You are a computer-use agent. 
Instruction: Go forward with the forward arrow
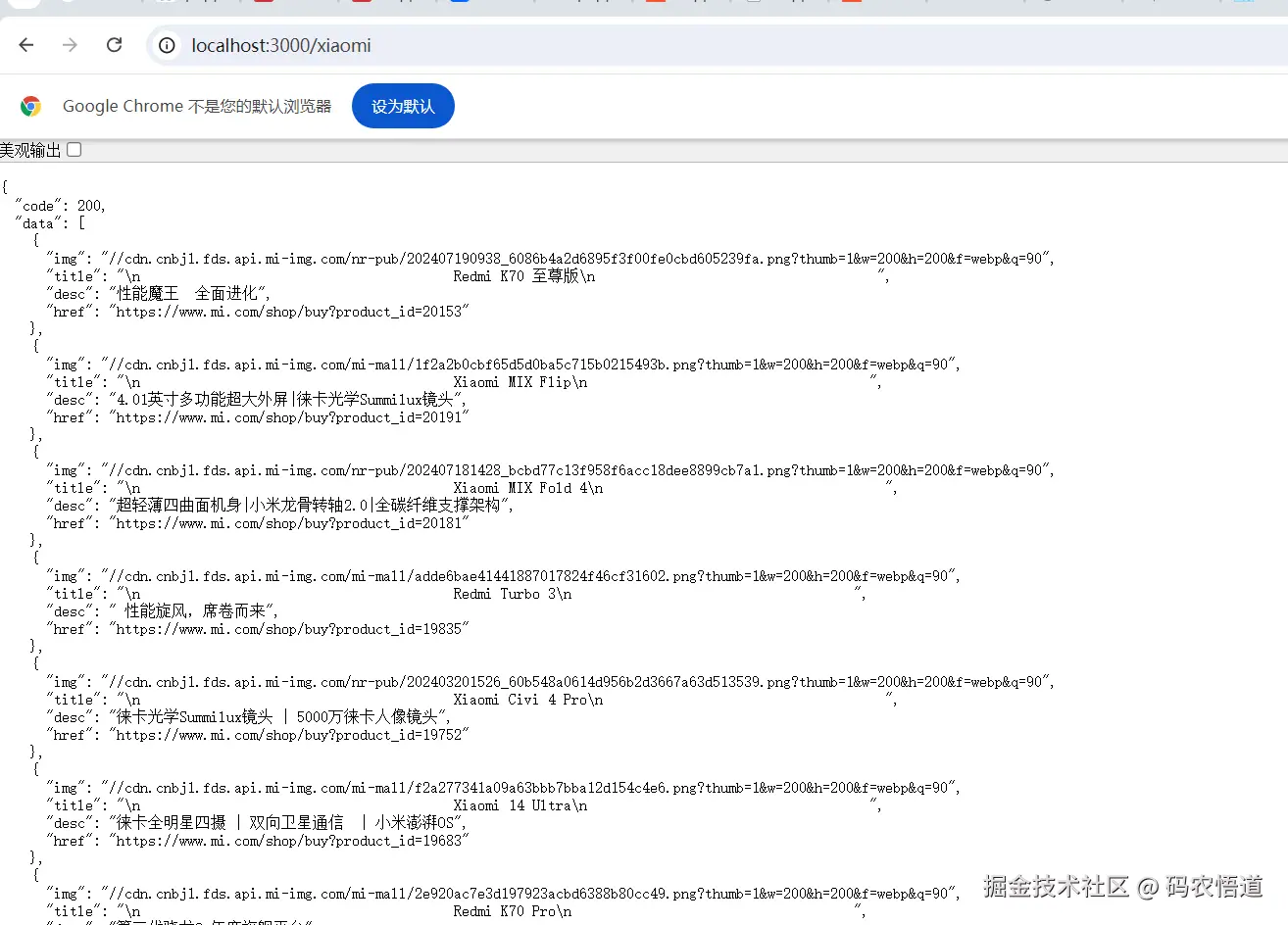70,45
